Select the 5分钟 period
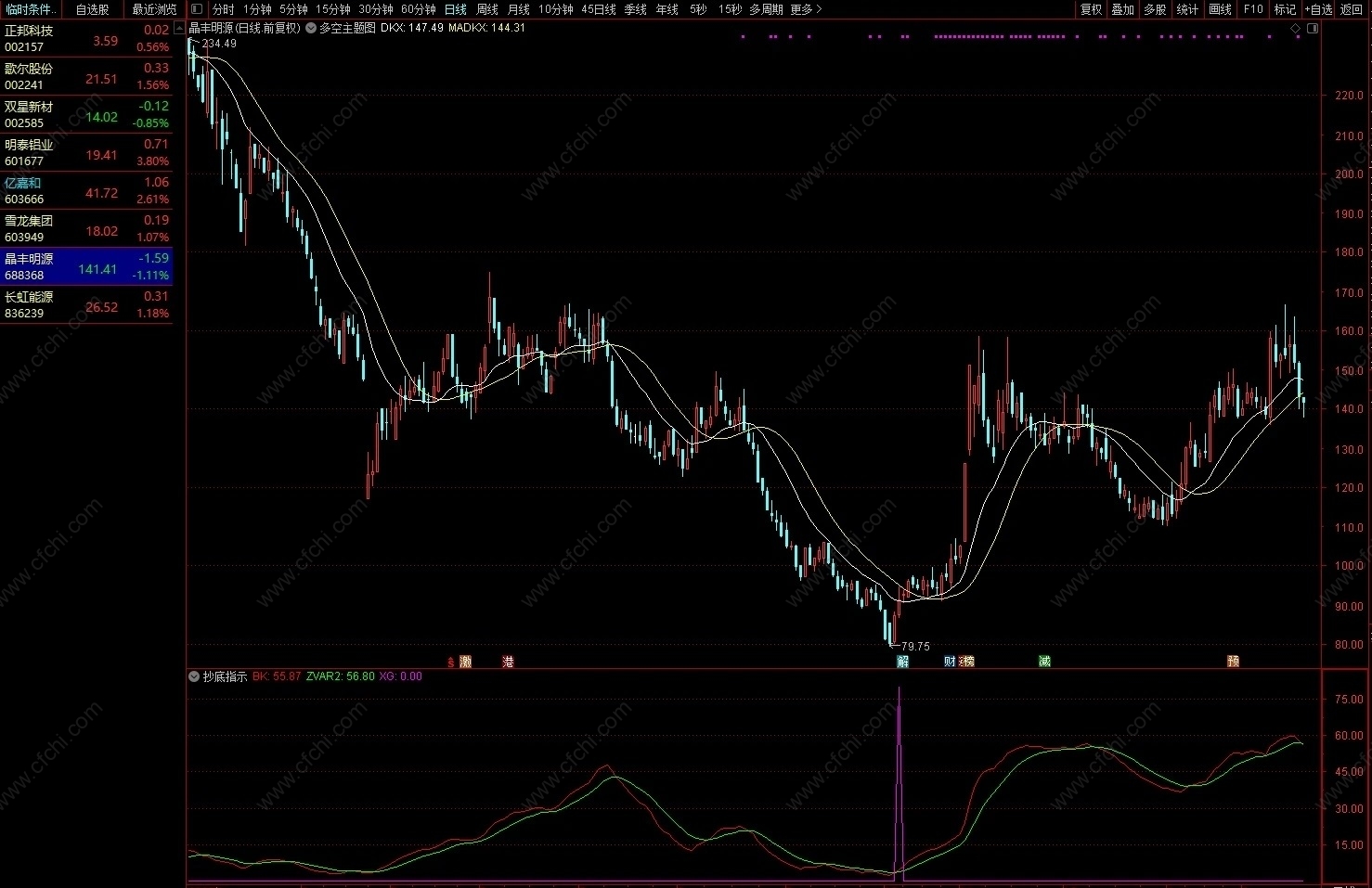Image resolution: width=1372 pixels, height=888 pixels. pos(293,9)
